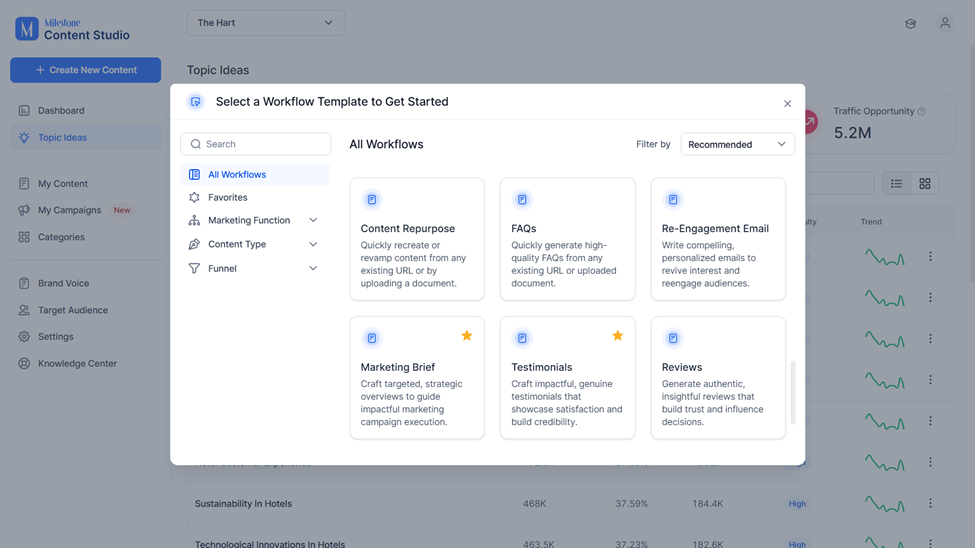Open My Campaigns in the sidebar

coord(85,210)
